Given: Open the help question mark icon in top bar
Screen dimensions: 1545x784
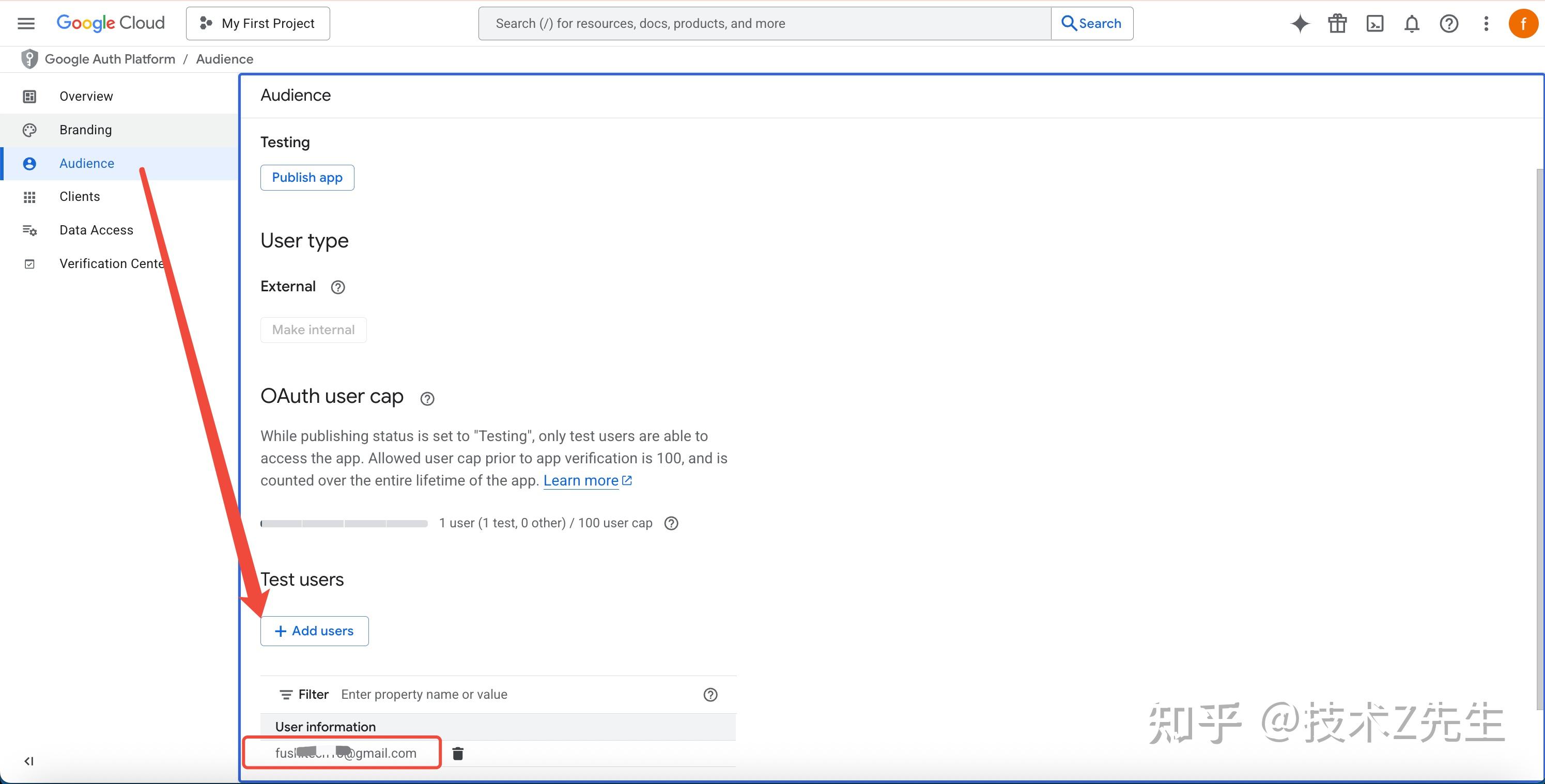Looking at the screenshot, I should [x=1449, y=23].
